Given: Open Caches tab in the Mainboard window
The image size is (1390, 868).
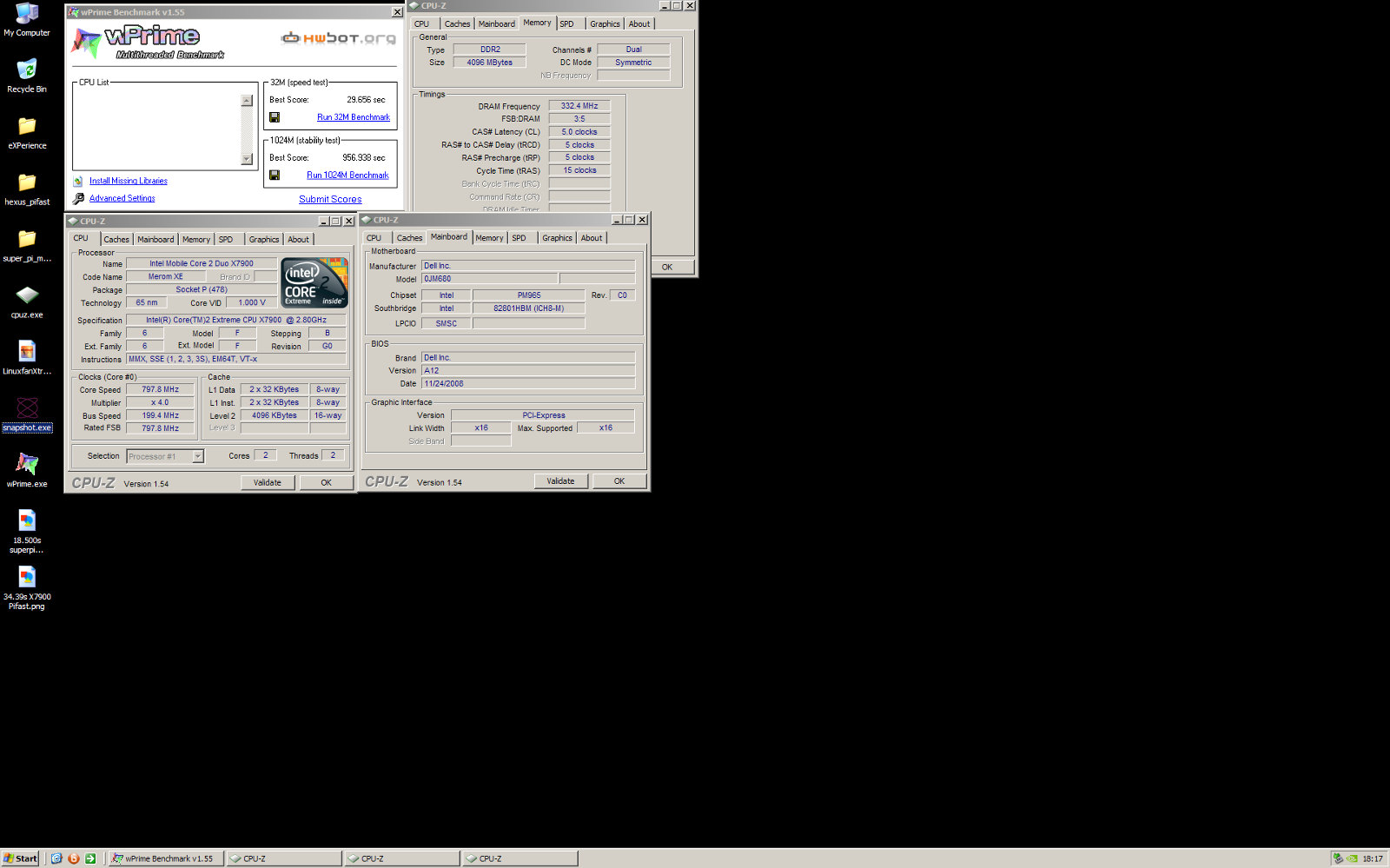Looking at the screenshot, I should [409, 238].
